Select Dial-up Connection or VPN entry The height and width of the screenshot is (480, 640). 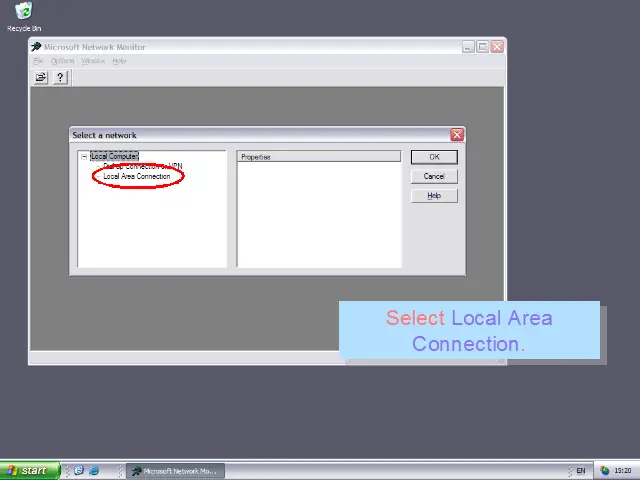pyautogui.click(x=142, y=166)
